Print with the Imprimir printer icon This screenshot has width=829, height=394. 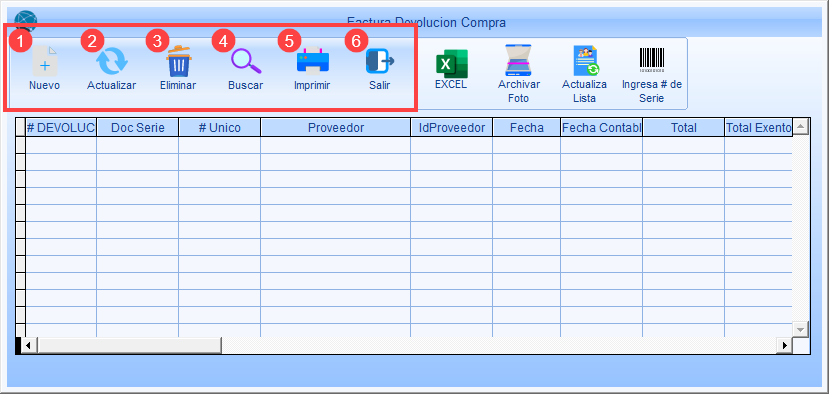[312, 61]
